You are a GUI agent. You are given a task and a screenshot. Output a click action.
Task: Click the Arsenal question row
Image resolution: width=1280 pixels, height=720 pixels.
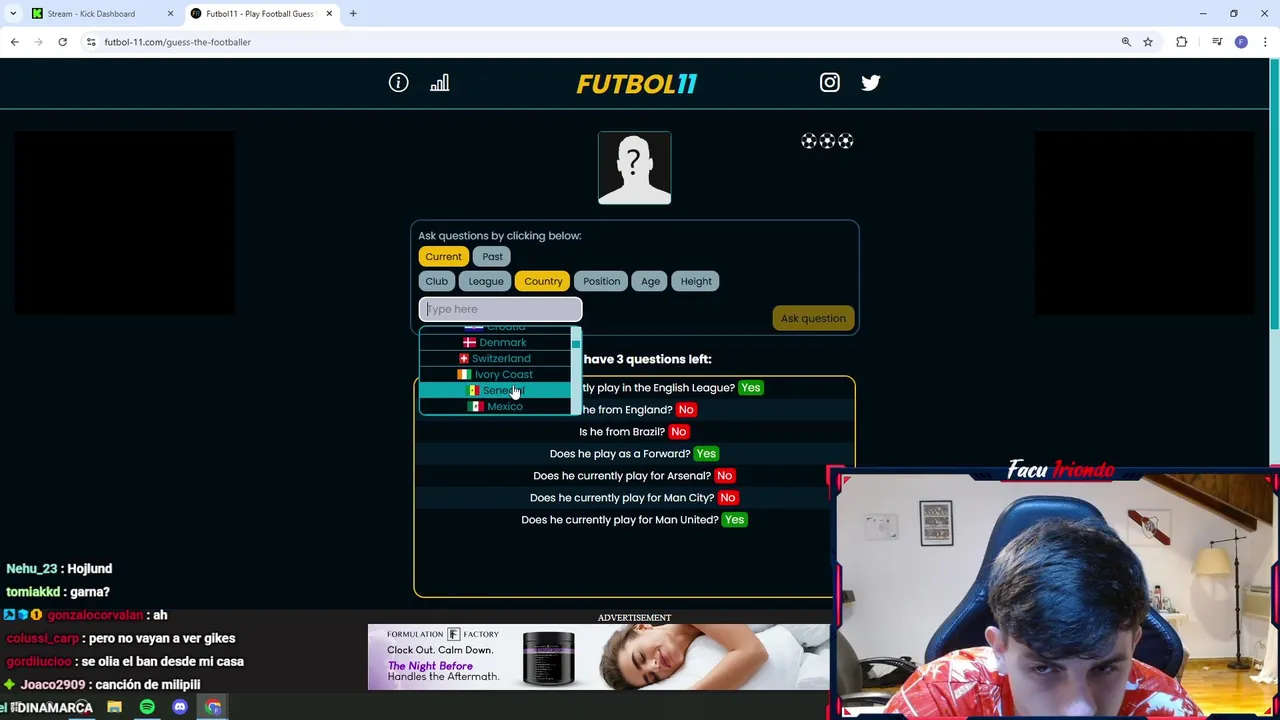click(634, 476)
